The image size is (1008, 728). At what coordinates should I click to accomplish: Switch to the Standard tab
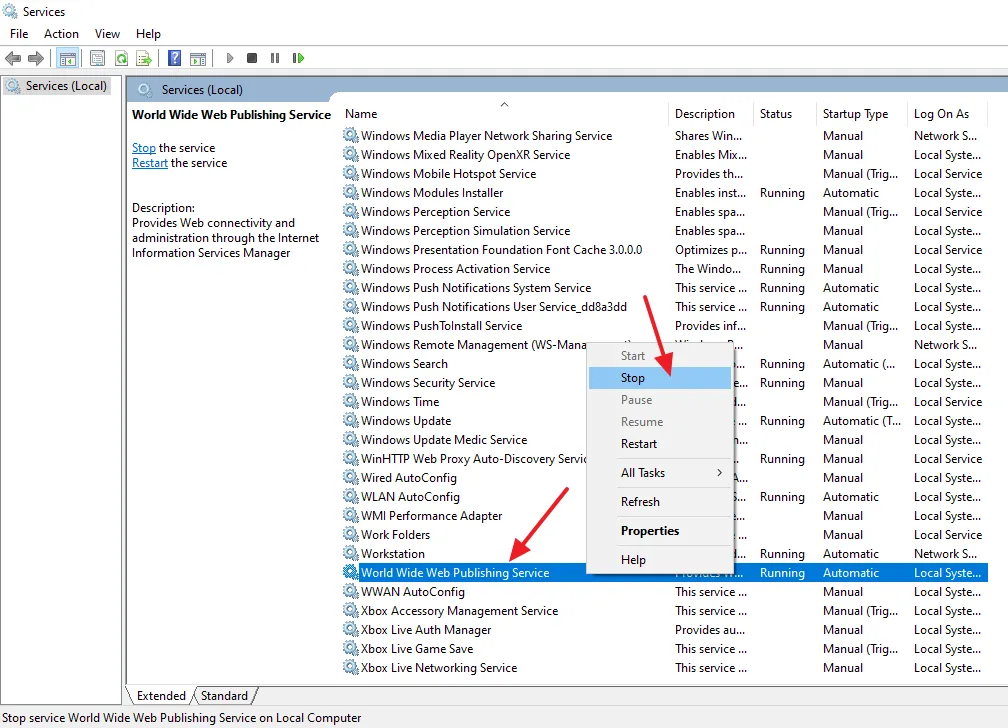click(224, 696)
